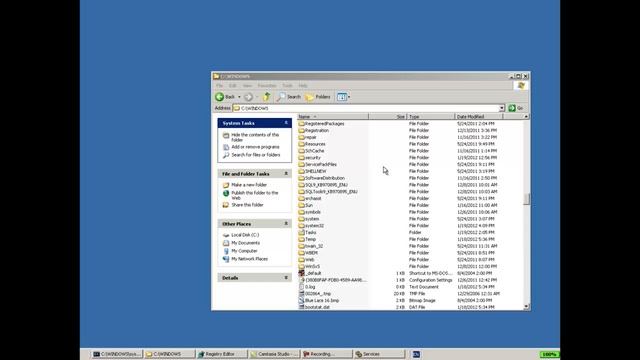
Task: Select the WinSxS folder icon
Action: (x=301, y=267)
